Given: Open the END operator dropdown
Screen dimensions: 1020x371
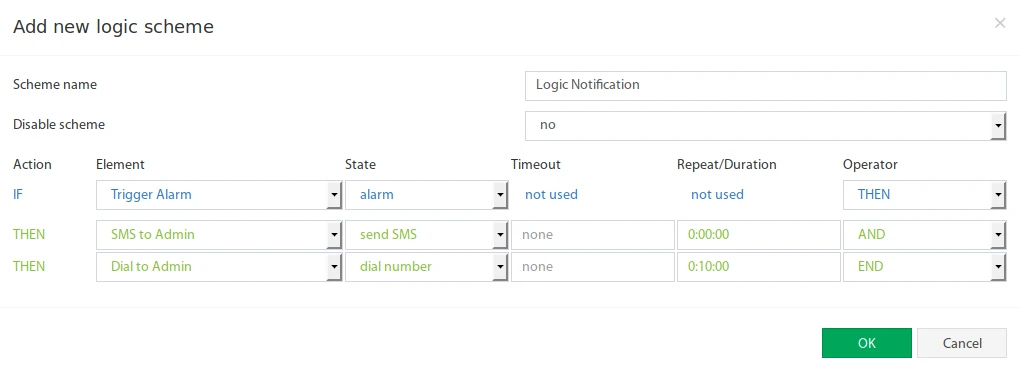Looking at the screenshot, I should [924, 267].
